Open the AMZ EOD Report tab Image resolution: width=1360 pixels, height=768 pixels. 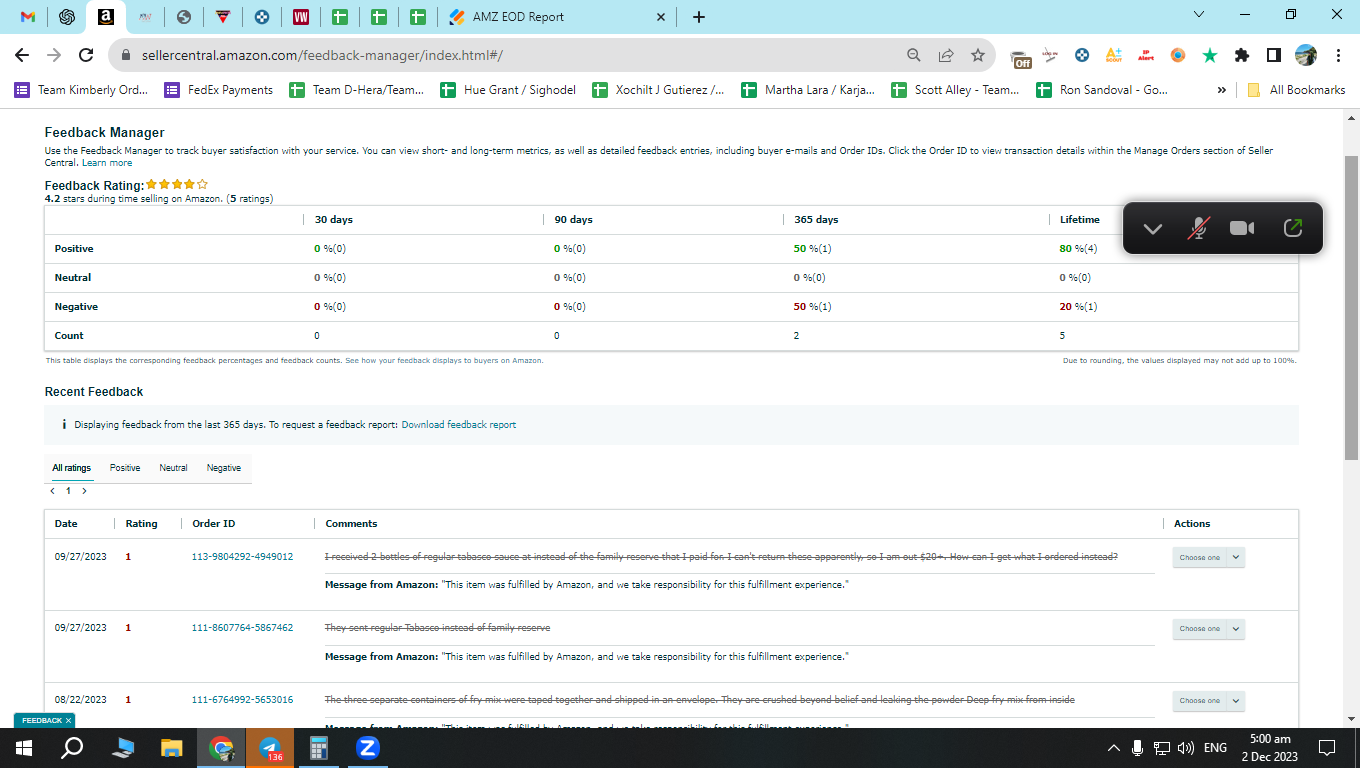tap(556, 17)
